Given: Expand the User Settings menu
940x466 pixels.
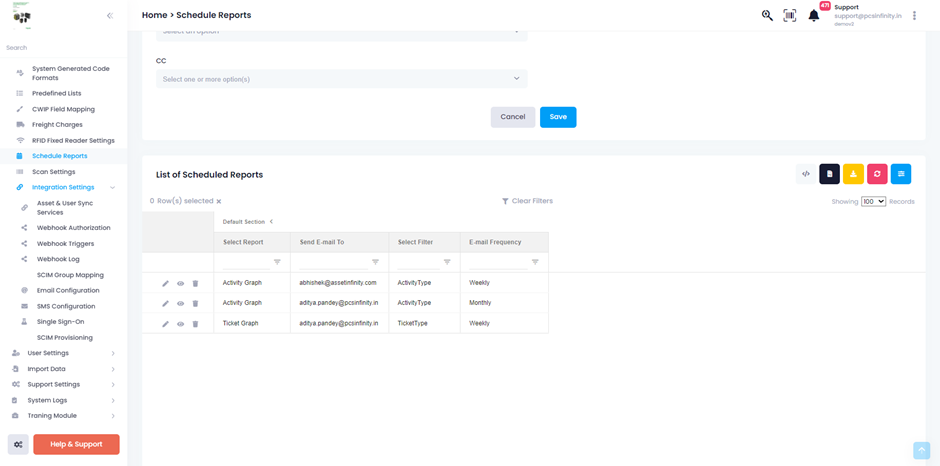Looking at the screenshot, I should click(x=64, y=353).
